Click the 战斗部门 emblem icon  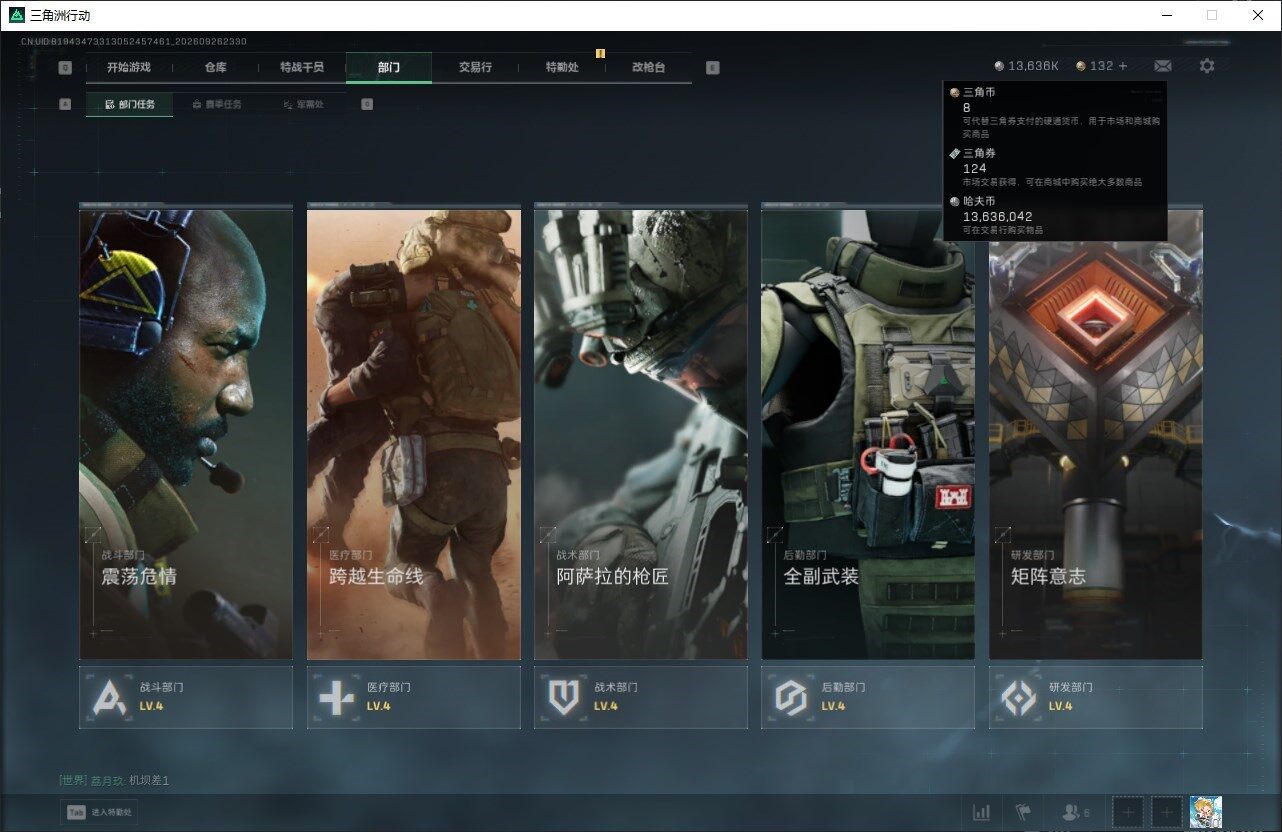pos(109,697)
